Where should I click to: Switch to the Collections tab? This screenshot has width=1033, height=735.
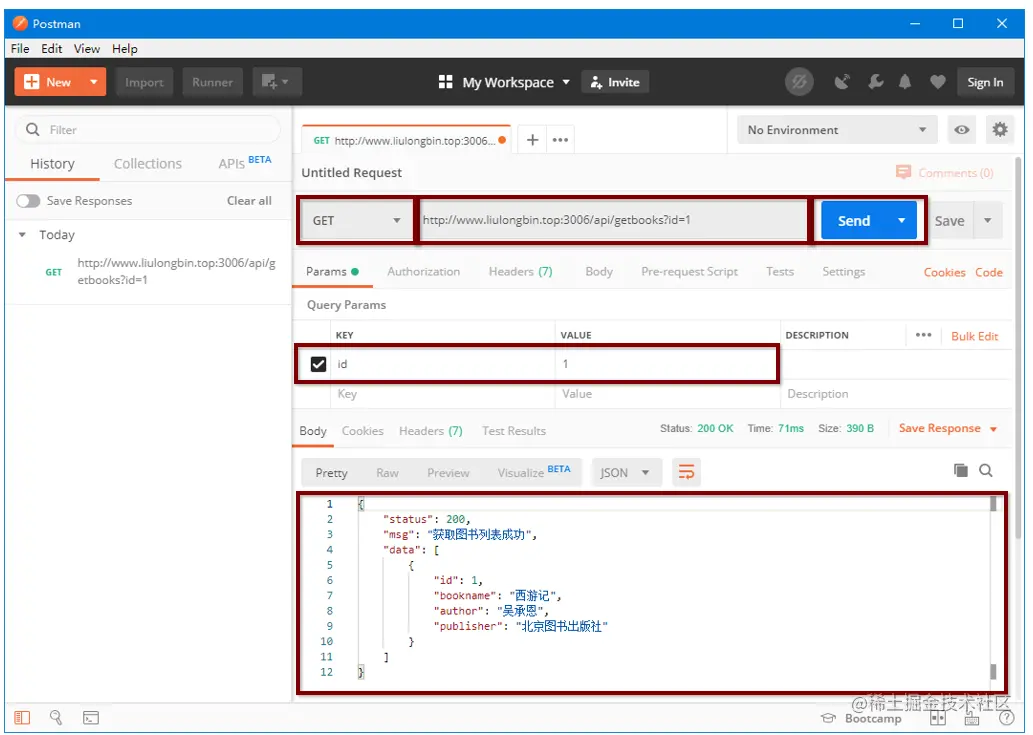[148, 164]
